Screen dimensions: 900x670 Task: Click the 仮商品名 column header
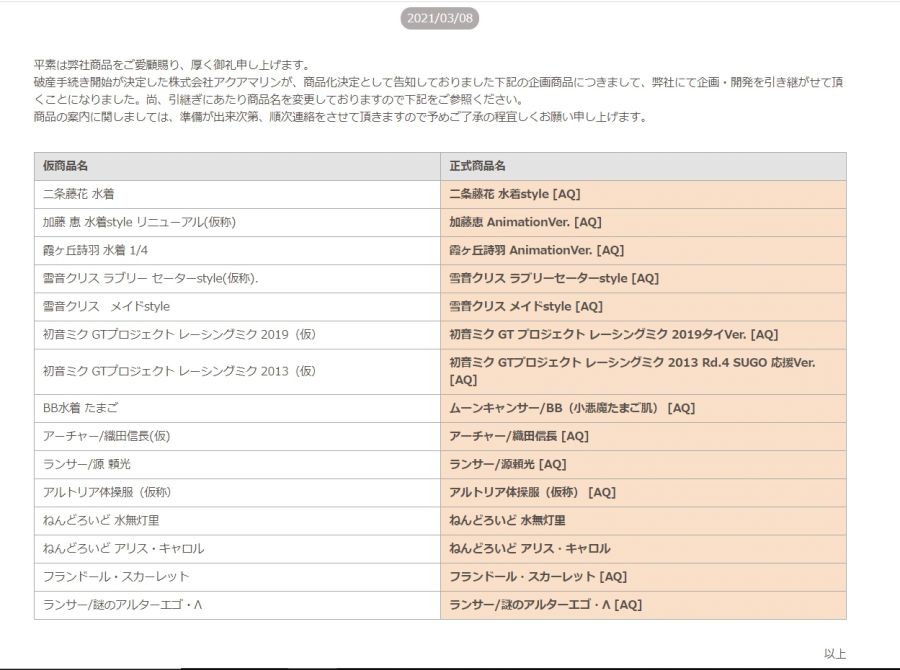(x=237, y=166)
